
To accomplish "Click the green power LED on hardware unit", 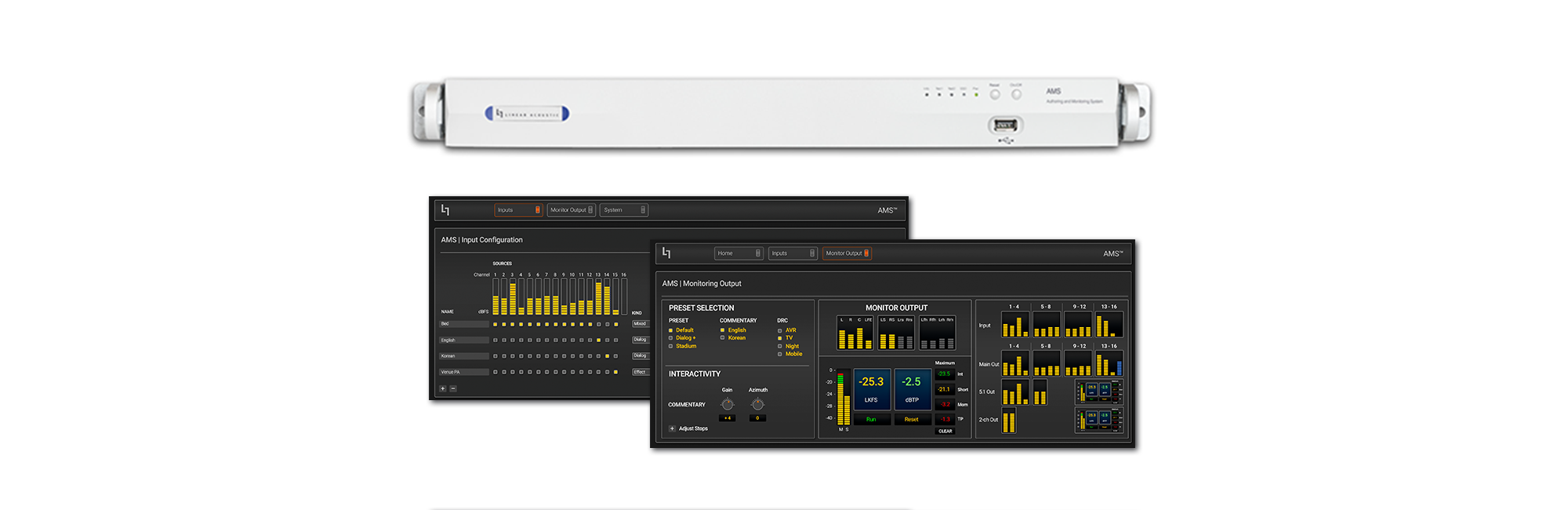I will [976, 94].
